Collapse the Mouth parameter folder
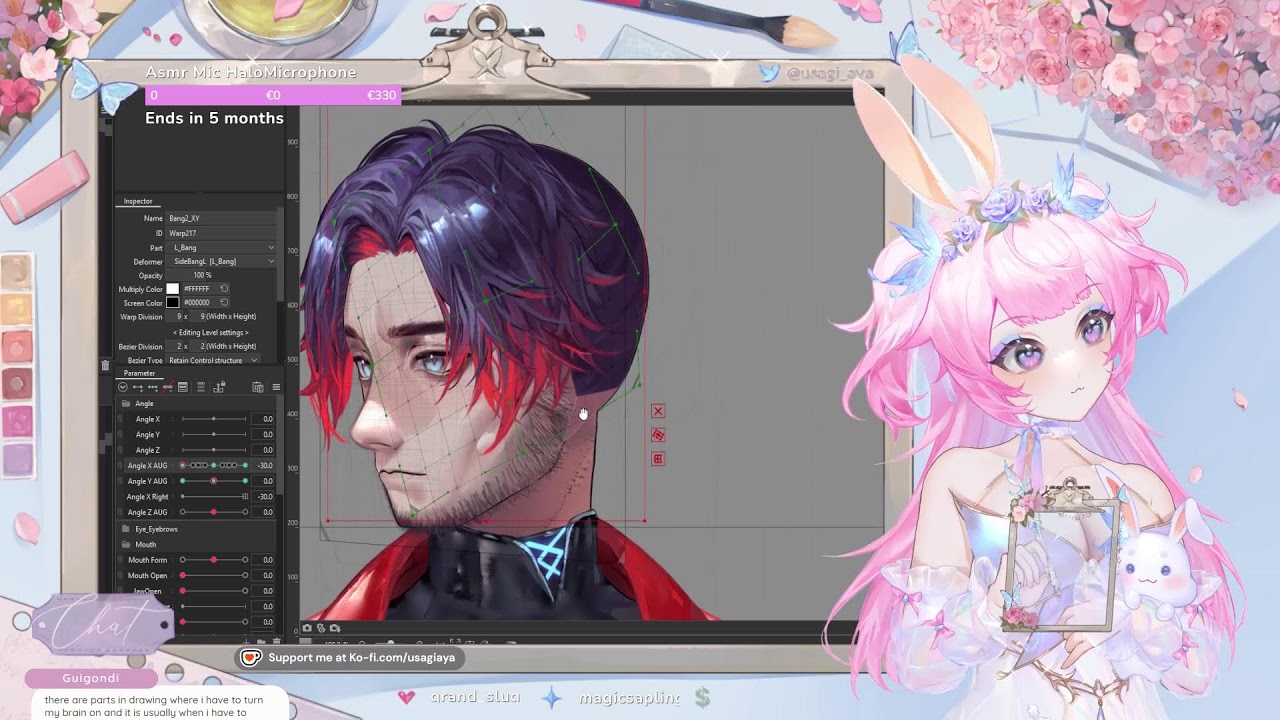 [126, 545]
